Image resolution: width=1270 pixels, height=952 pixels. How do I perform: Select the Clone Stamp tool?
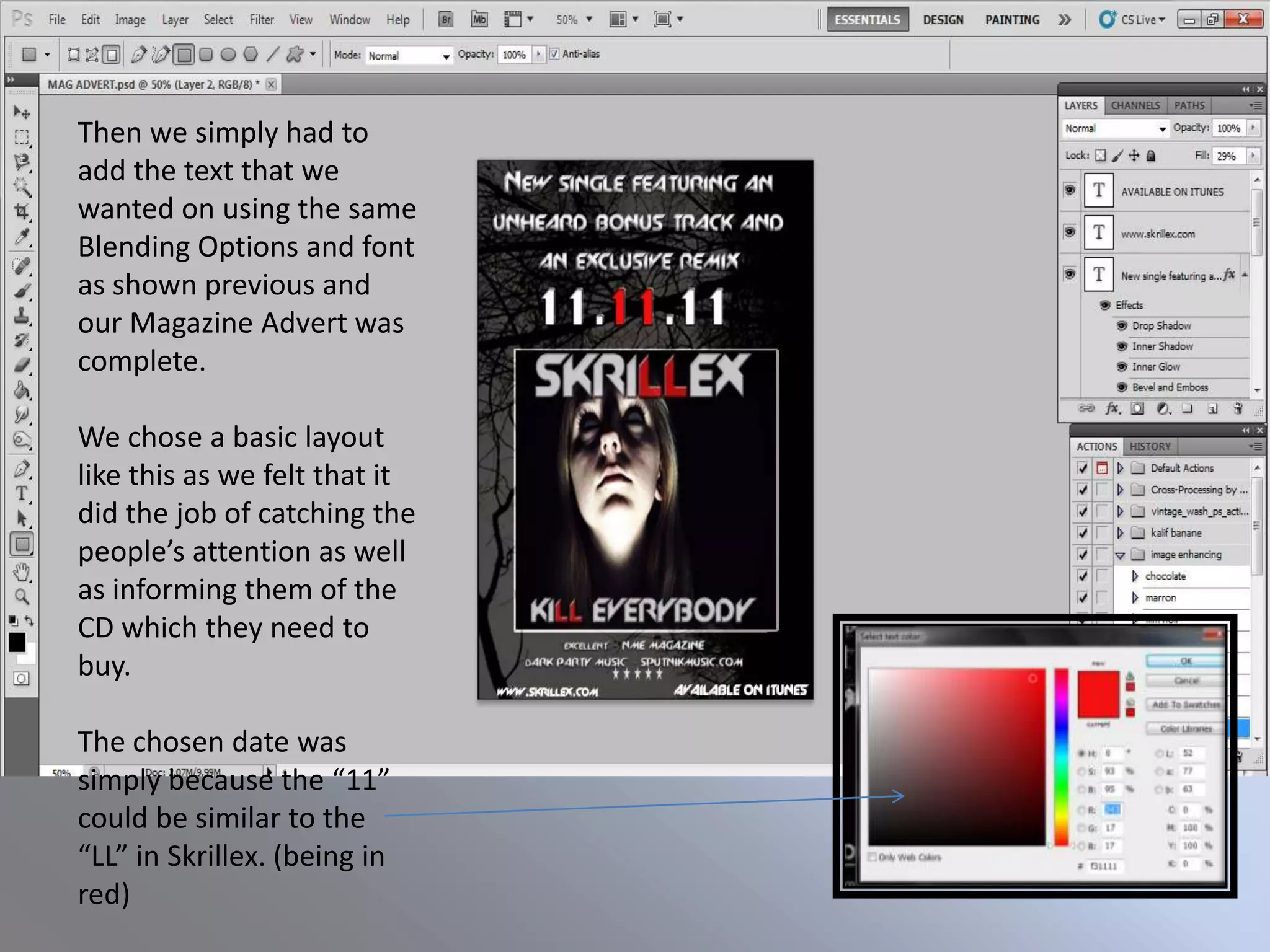[22, 315]
